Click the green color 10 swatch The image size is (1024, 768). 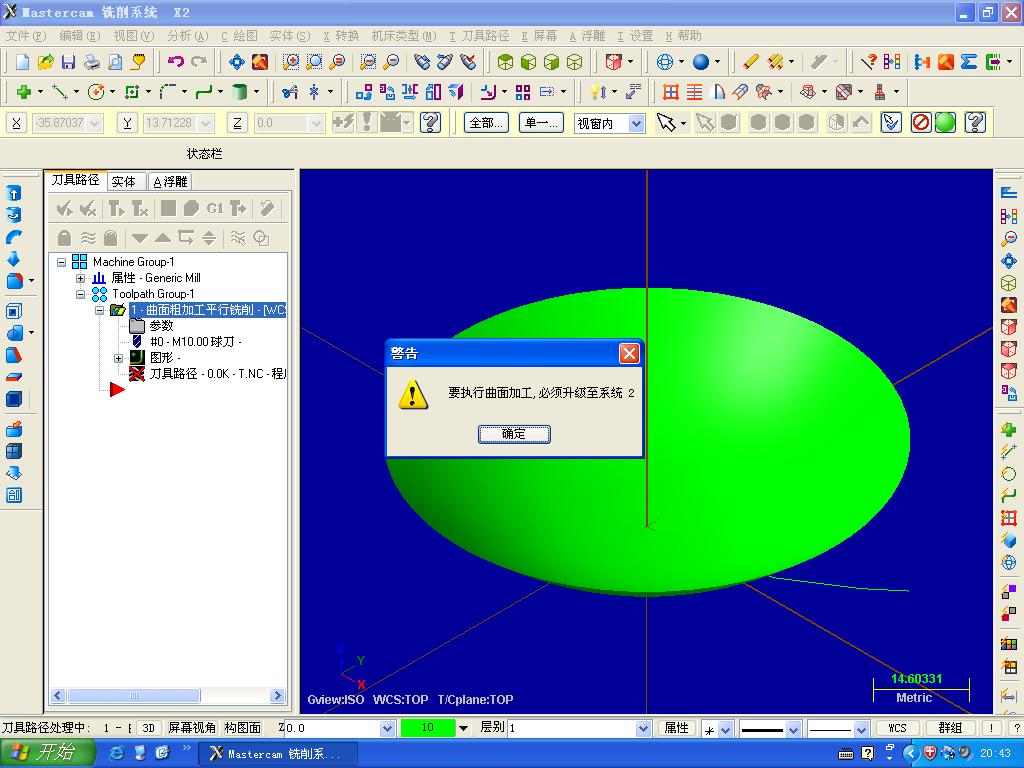(x=428, y=728)
